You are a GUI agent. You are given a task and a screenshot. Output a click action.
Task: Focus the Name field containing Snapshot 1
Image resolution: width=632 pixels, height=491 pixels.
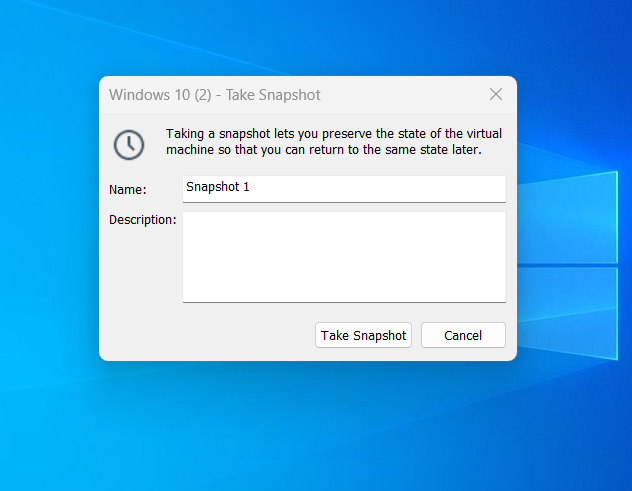click(x=344, y=189)
